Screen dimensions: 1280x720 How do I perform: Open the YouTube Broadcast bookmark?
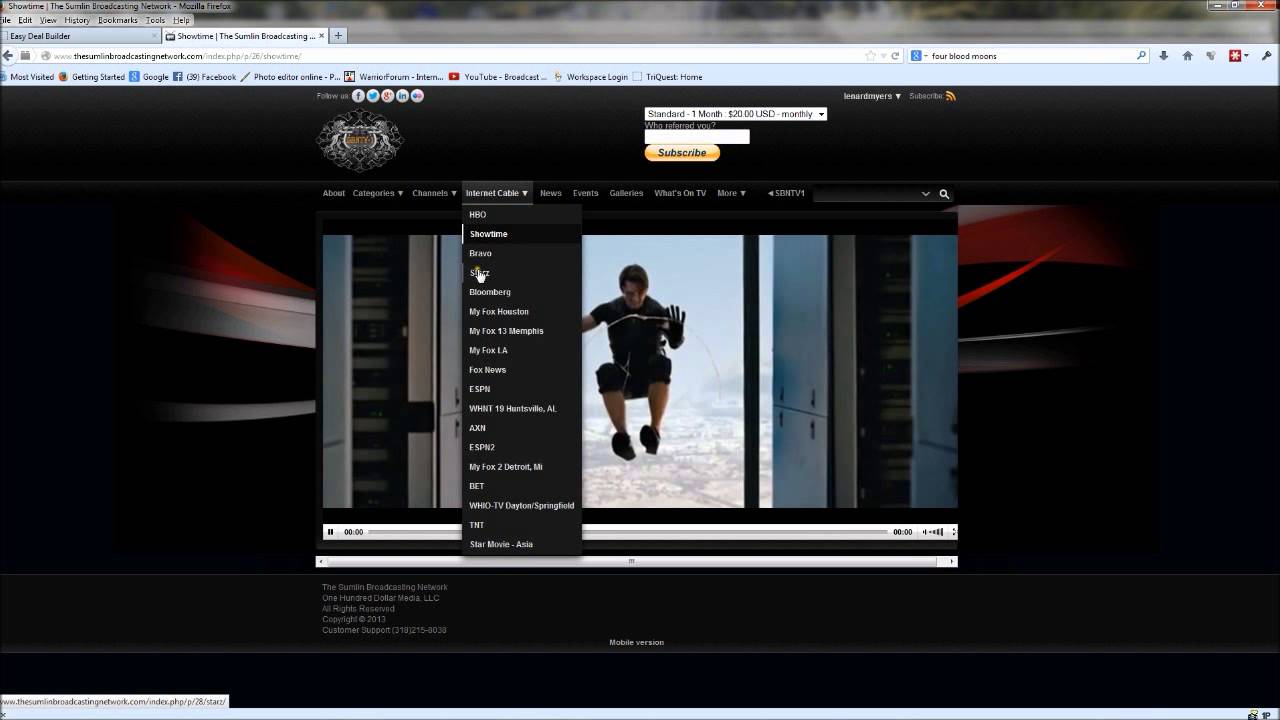tap(498, 77)
